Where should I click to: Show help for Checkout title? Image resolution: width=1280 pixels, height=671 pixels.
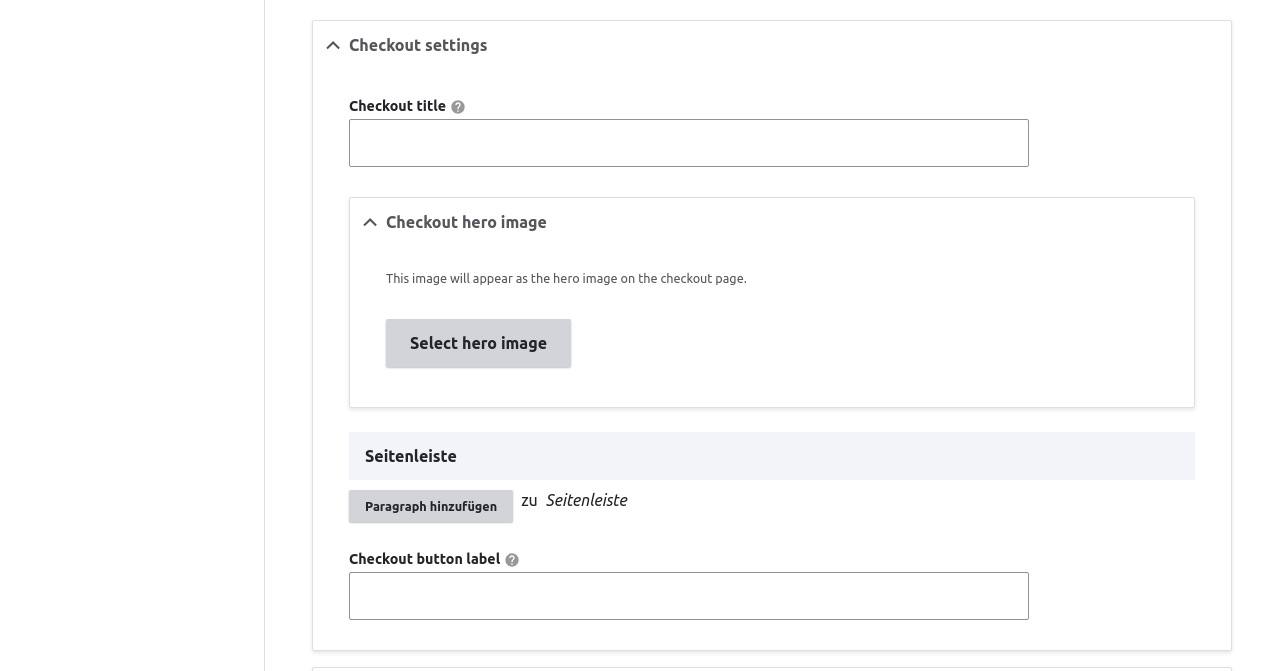tap(458, 107)
